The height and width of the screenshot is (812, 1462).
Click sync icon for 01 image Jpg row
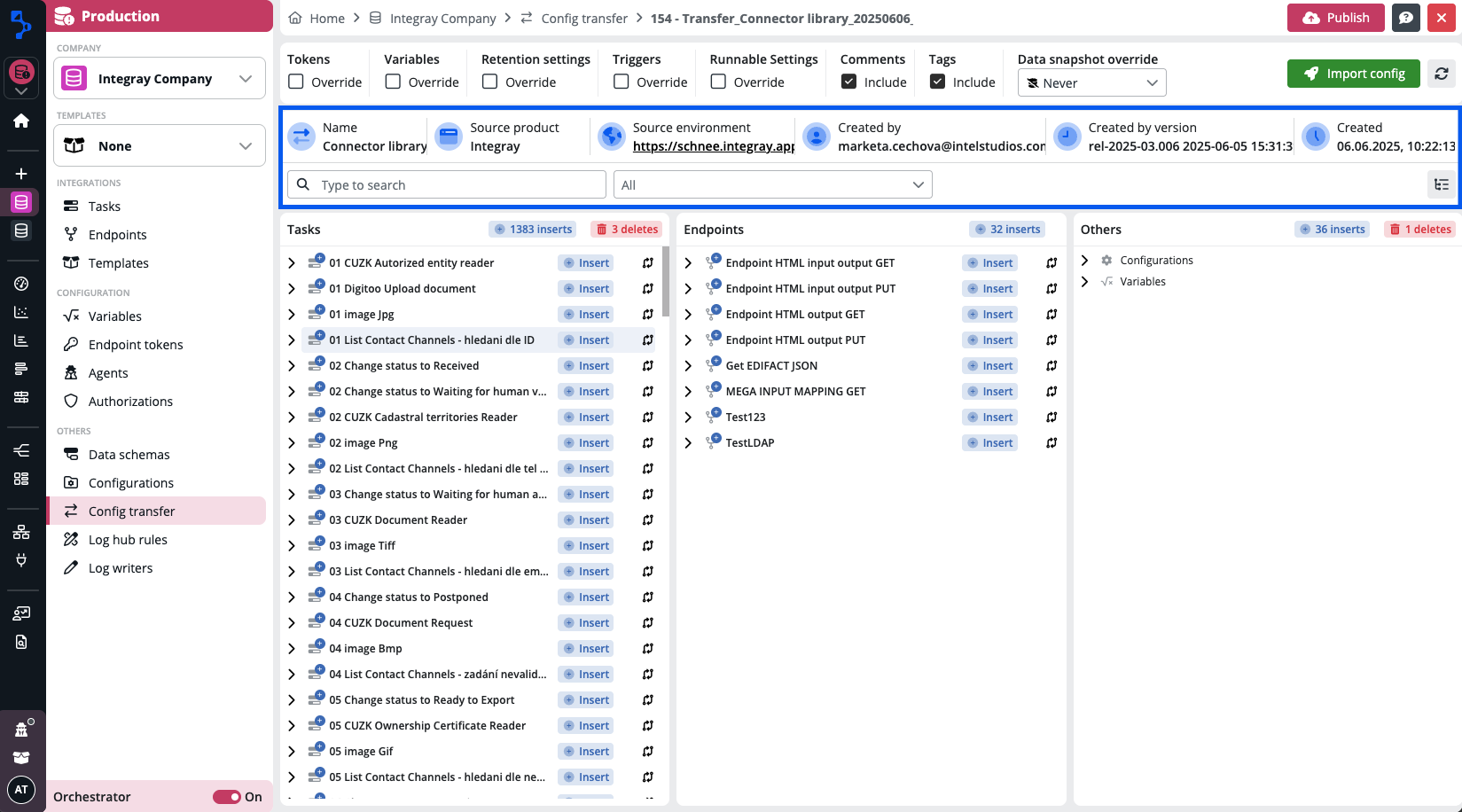tap(648, 315)
